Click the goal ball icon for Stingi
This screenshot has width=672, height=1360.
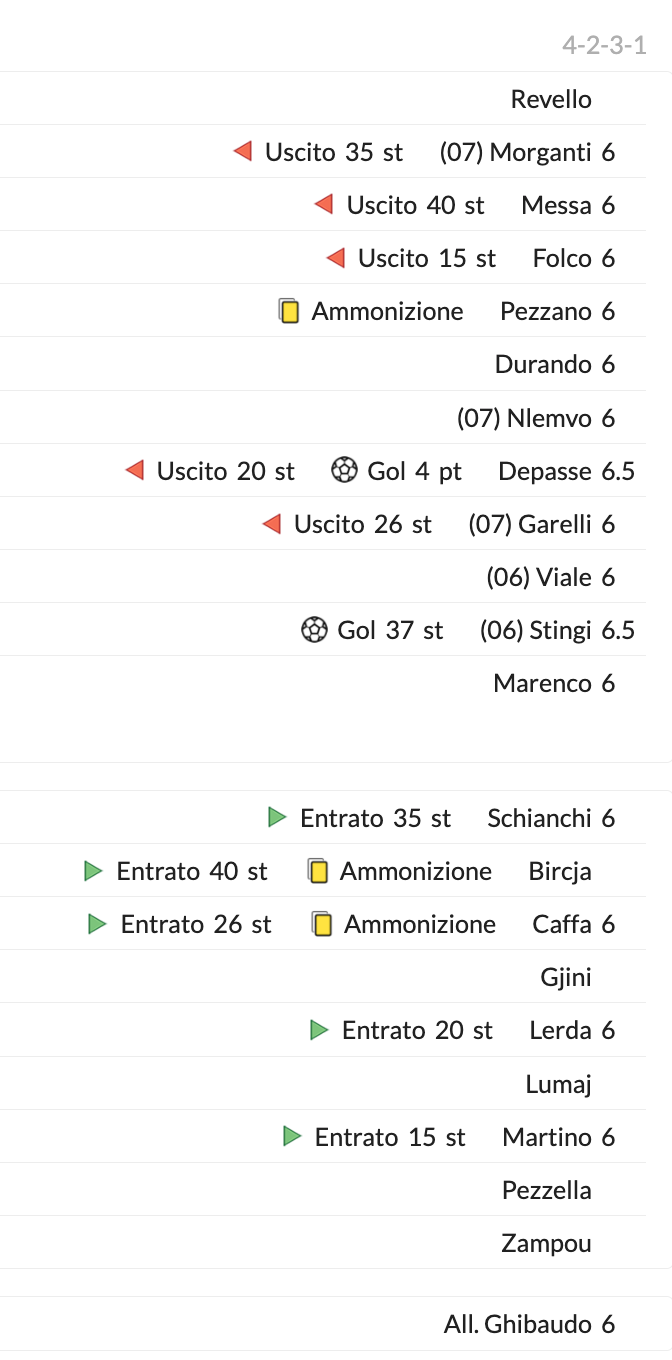[314, 630]
